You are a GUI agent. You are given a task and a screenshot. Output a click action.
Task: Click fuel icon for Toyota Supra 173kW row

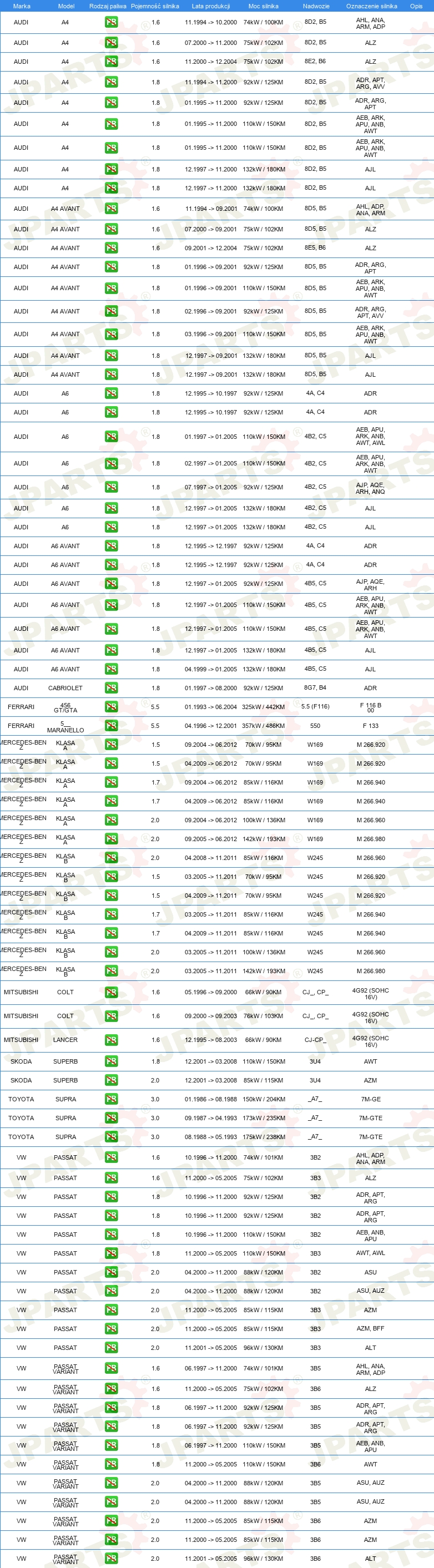[112, 1117]
